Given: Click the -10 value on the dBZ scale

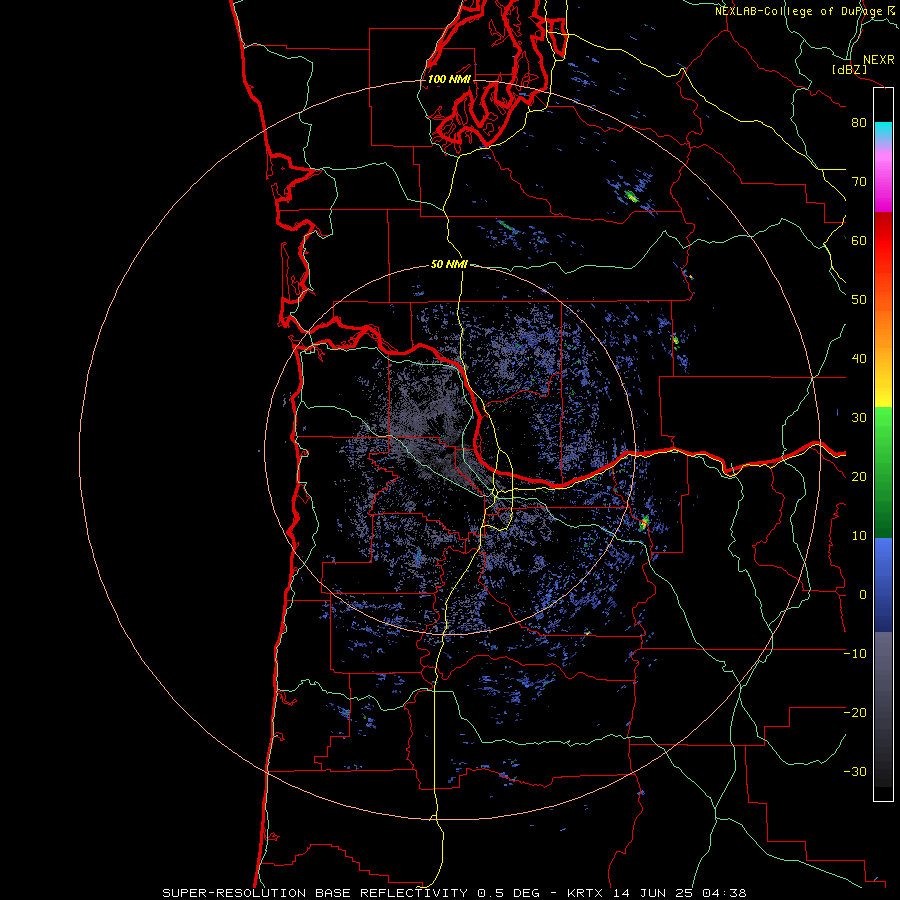Looking at the screenshot, I should tap(855, 654).
